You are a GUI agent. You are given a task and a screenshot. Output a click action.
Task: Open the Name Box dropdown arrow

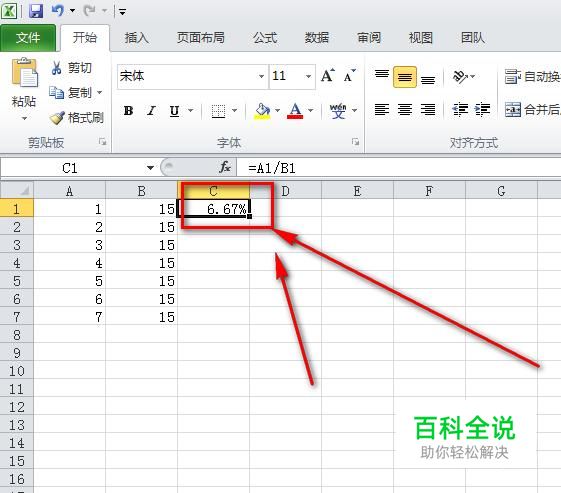[x=150, y=167]
